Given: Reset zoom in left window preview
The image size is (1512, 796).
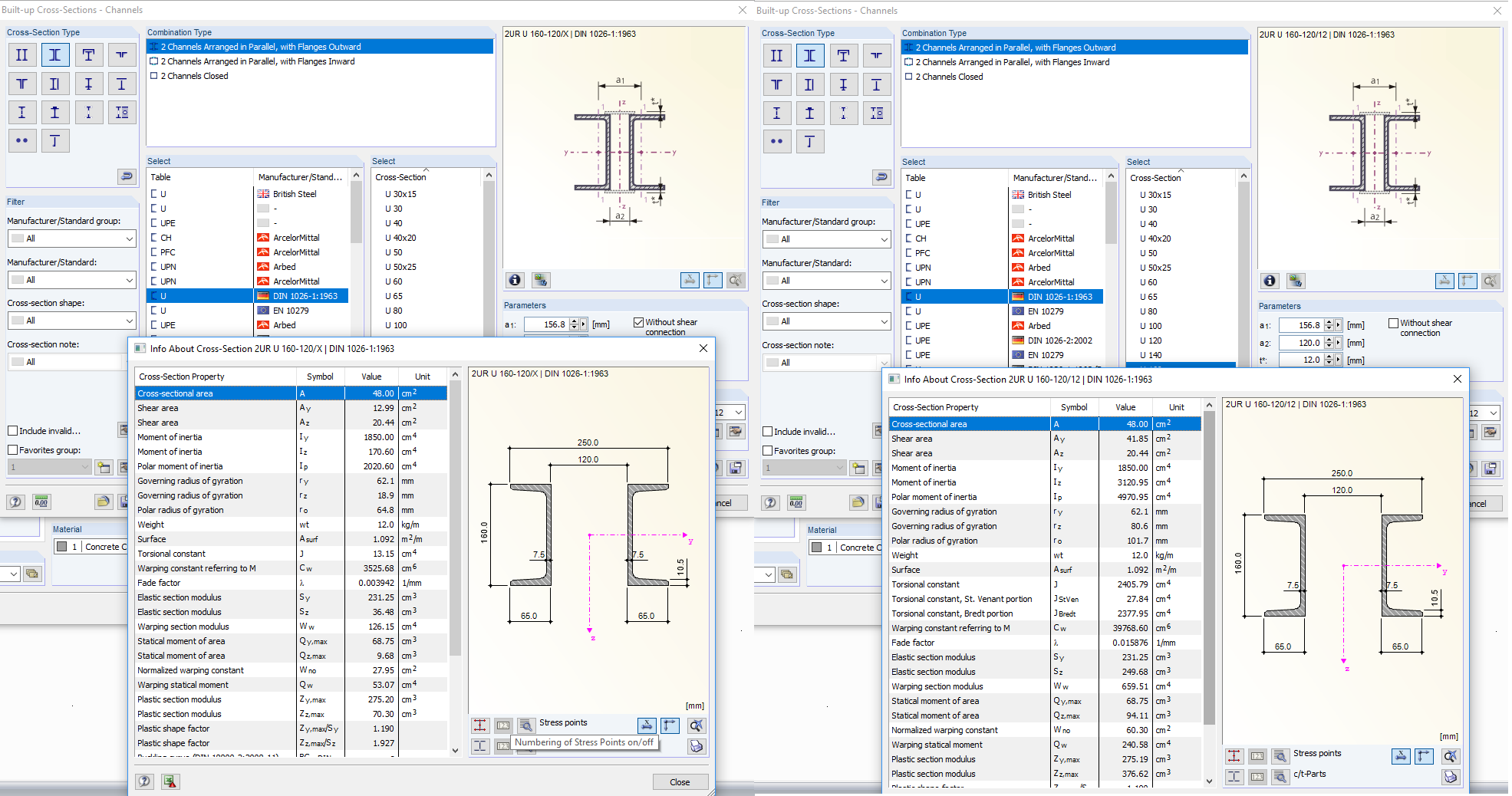Looking at the screenshot, I should pyautogui.click(x=736, y=280).
